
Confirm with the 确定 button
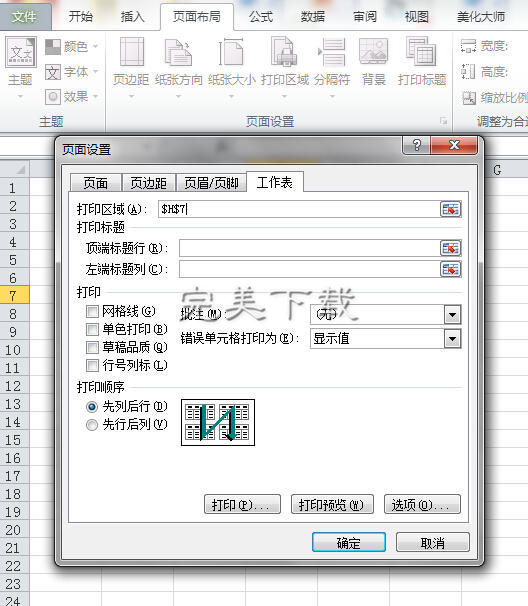pyautogui.click(x=349, y=542)
